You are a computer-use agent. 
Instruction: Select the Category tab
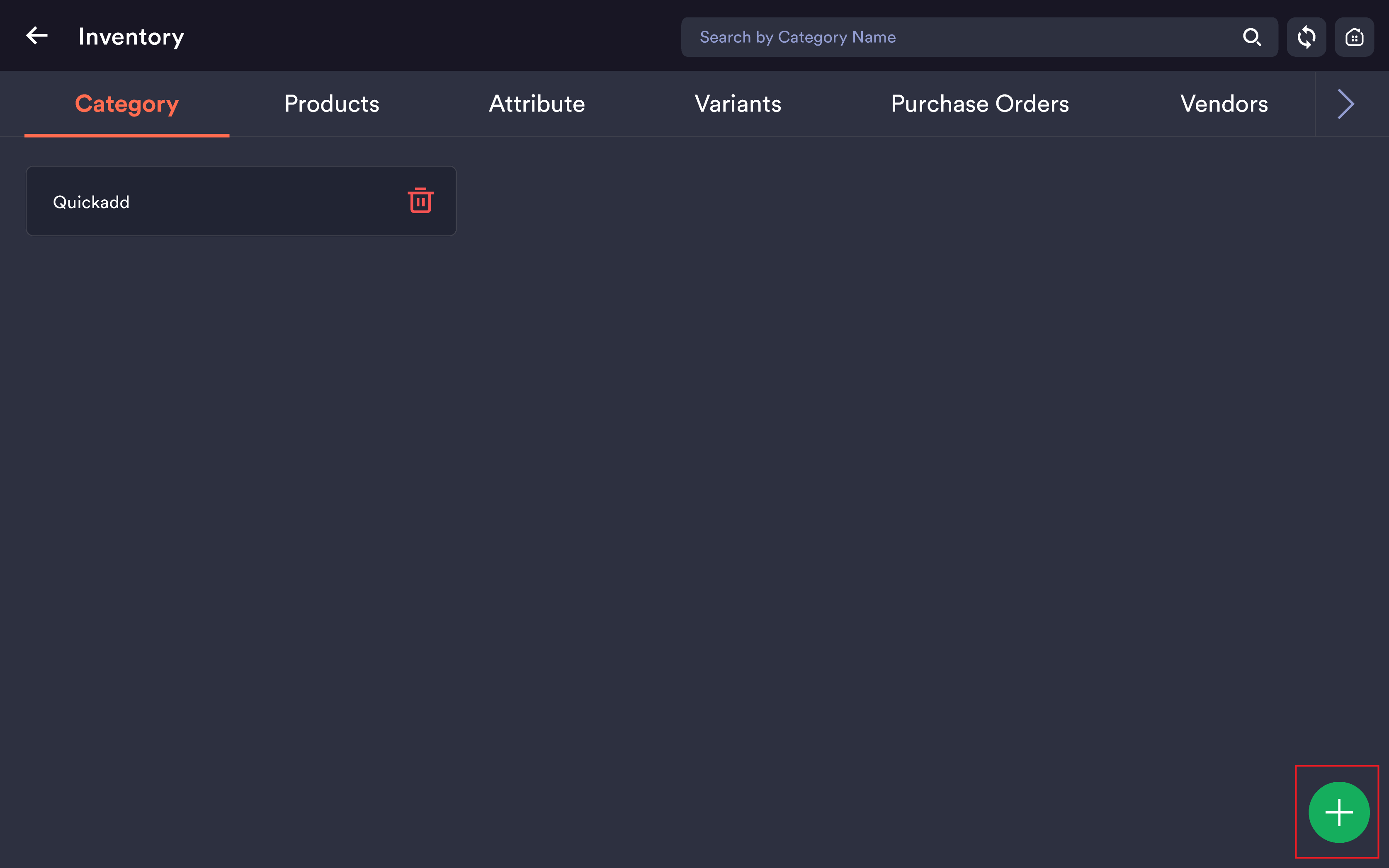coord(127,104)
